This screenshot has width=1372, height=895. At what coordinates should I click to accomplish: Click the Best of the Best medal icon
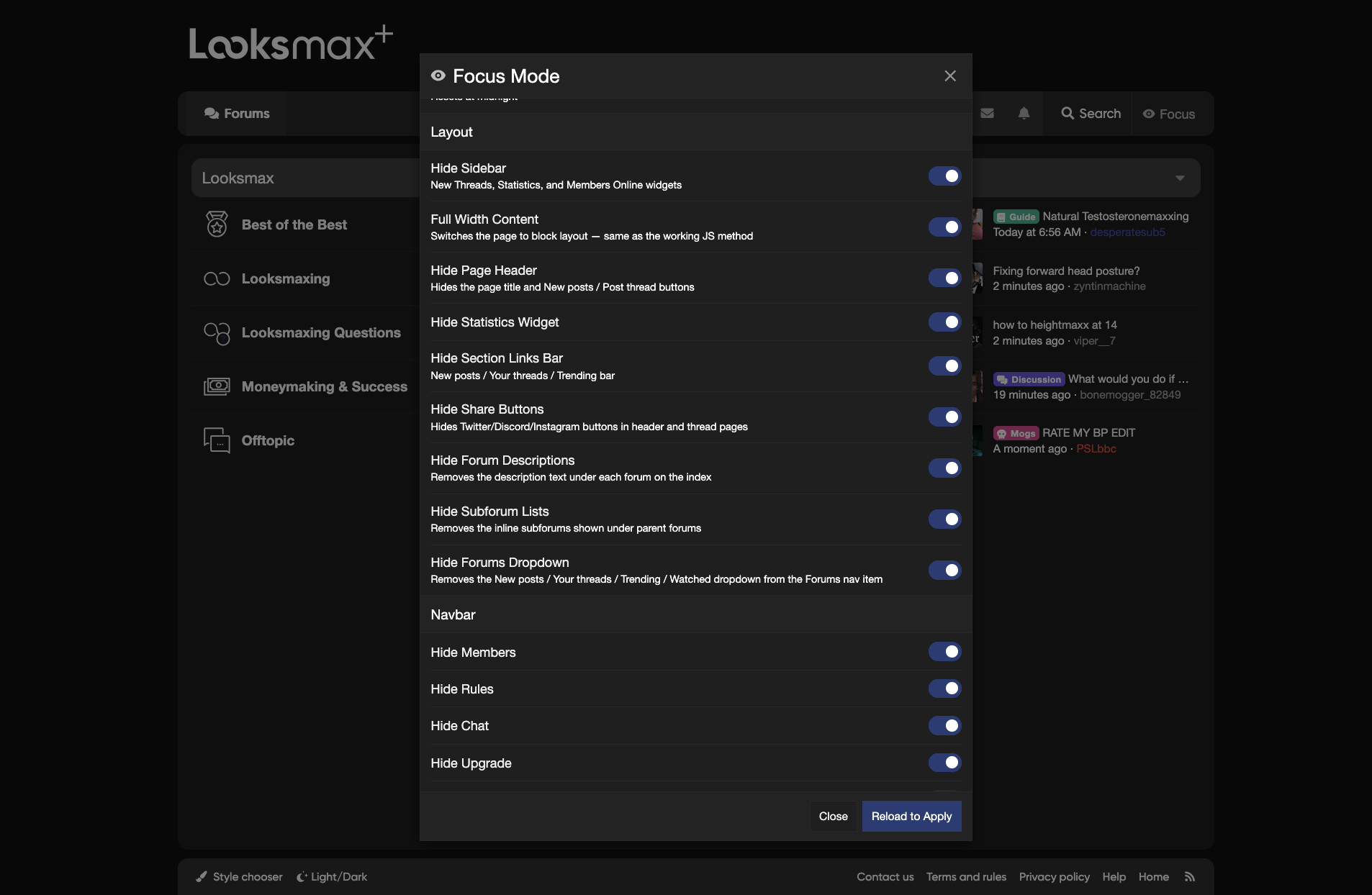click(217, 224)
